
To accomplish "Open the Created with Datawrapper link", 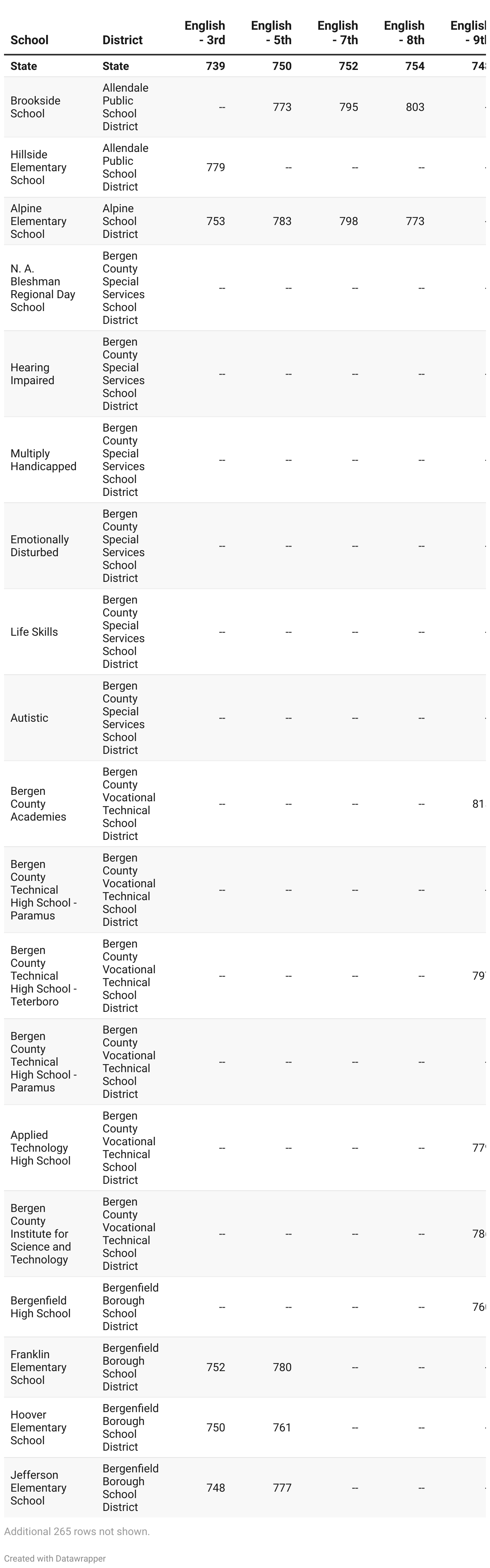I will pyautogui.click(x=55, y=1558).
